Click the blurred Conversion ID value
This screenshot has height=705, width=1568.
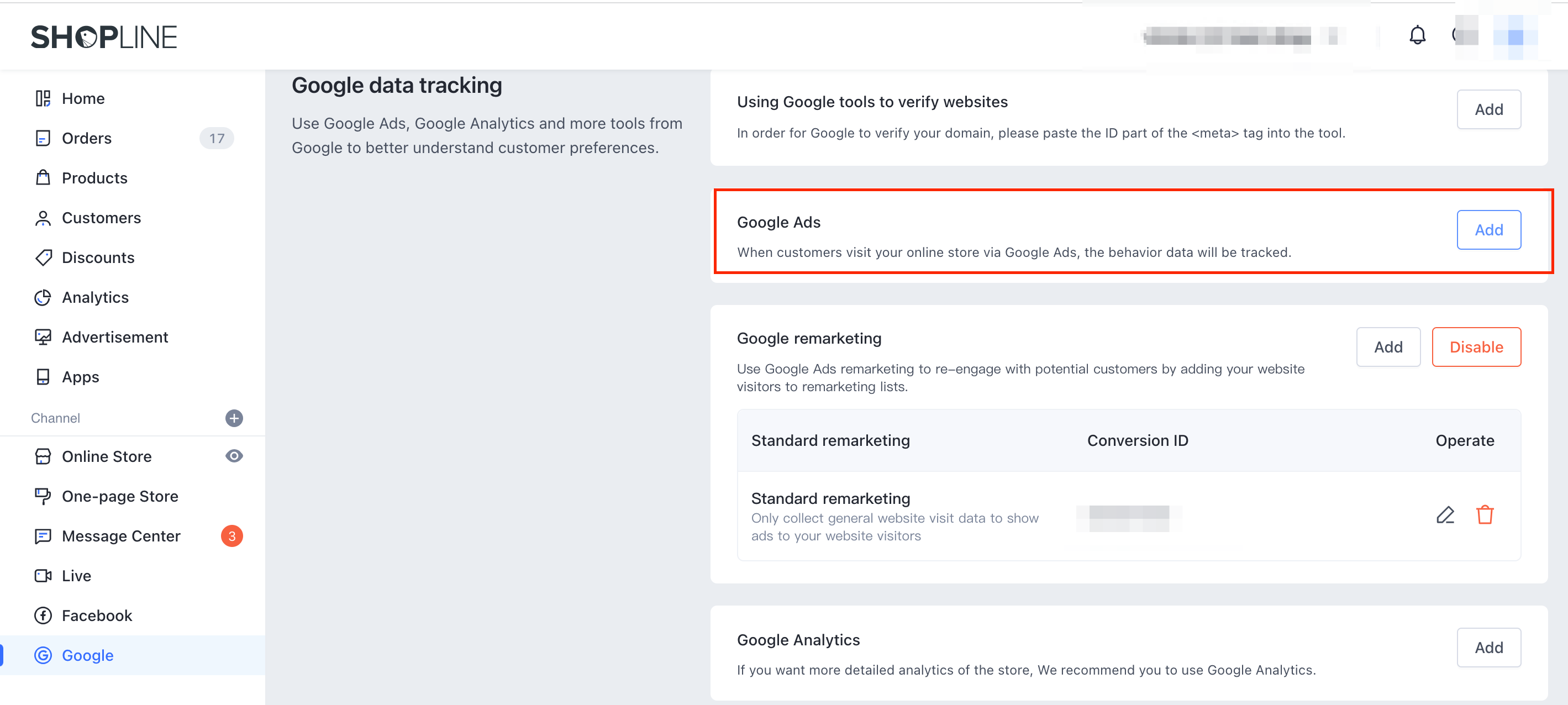point(1129,518)
